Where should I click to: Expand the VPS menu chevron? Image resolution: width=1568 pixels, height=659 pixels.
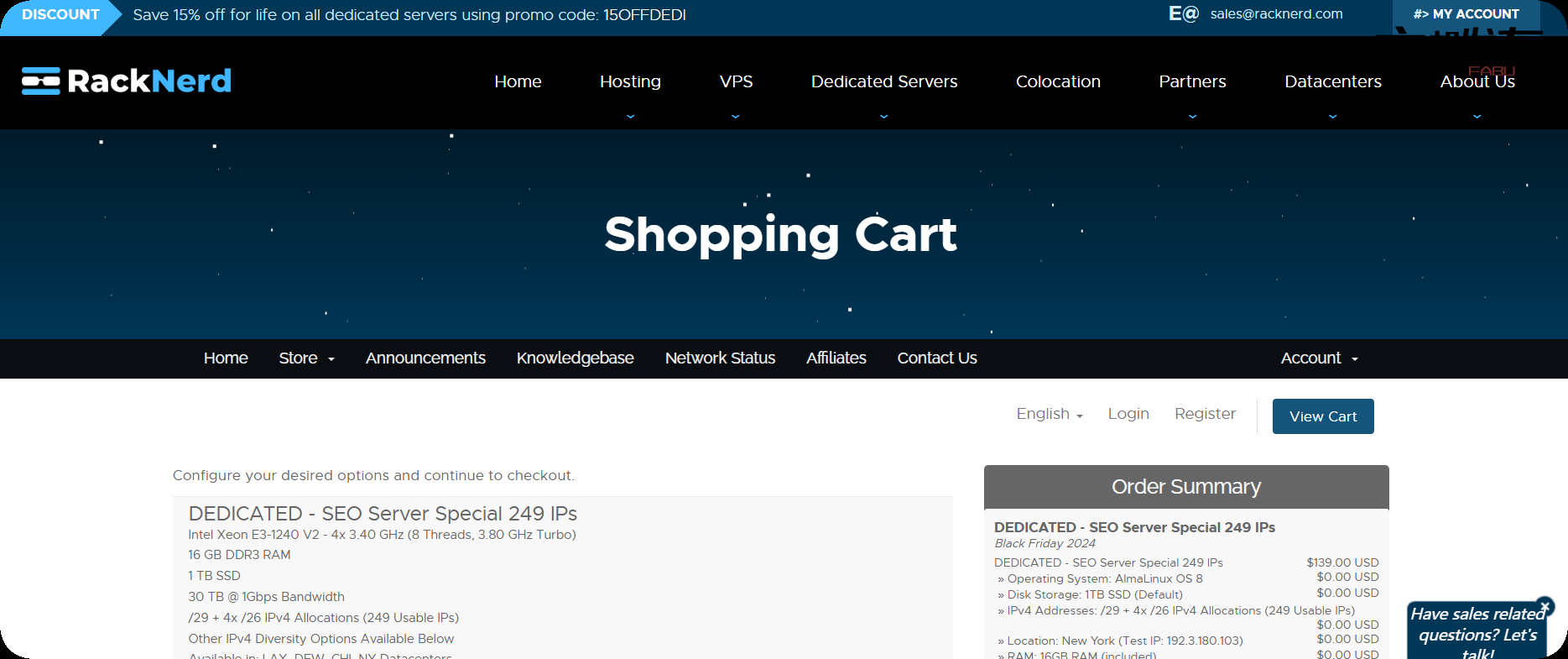735,117
